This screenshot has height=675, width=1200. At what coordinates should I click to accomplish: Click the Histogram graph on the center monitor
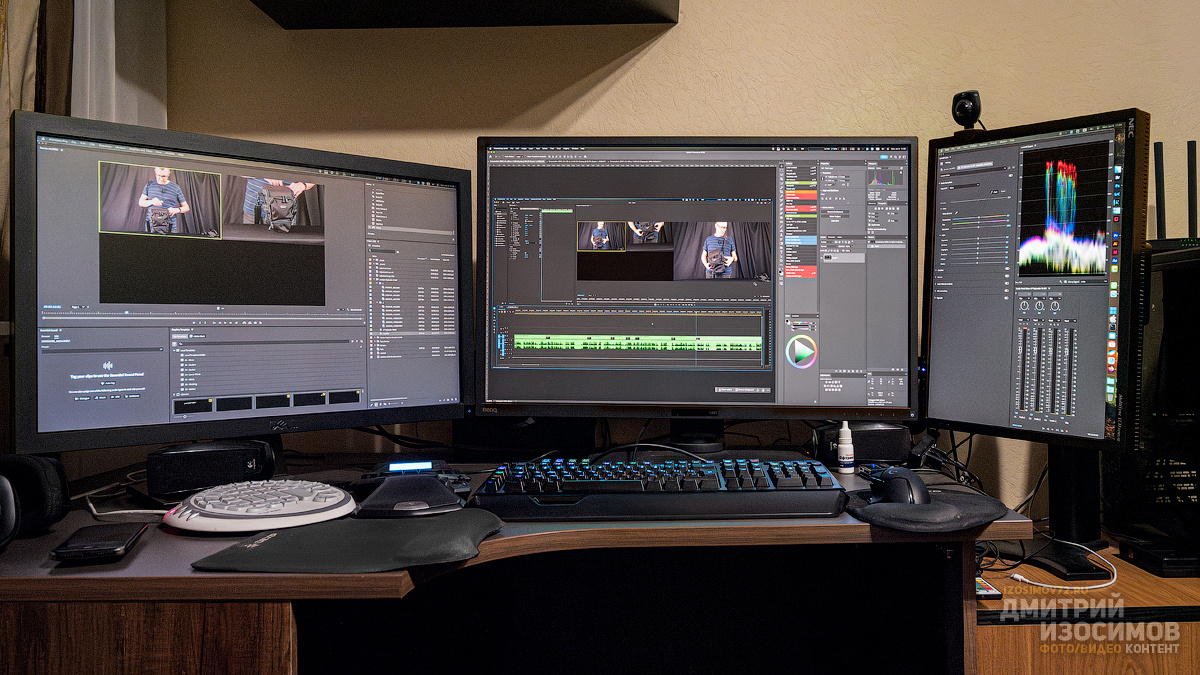(886, 177)
